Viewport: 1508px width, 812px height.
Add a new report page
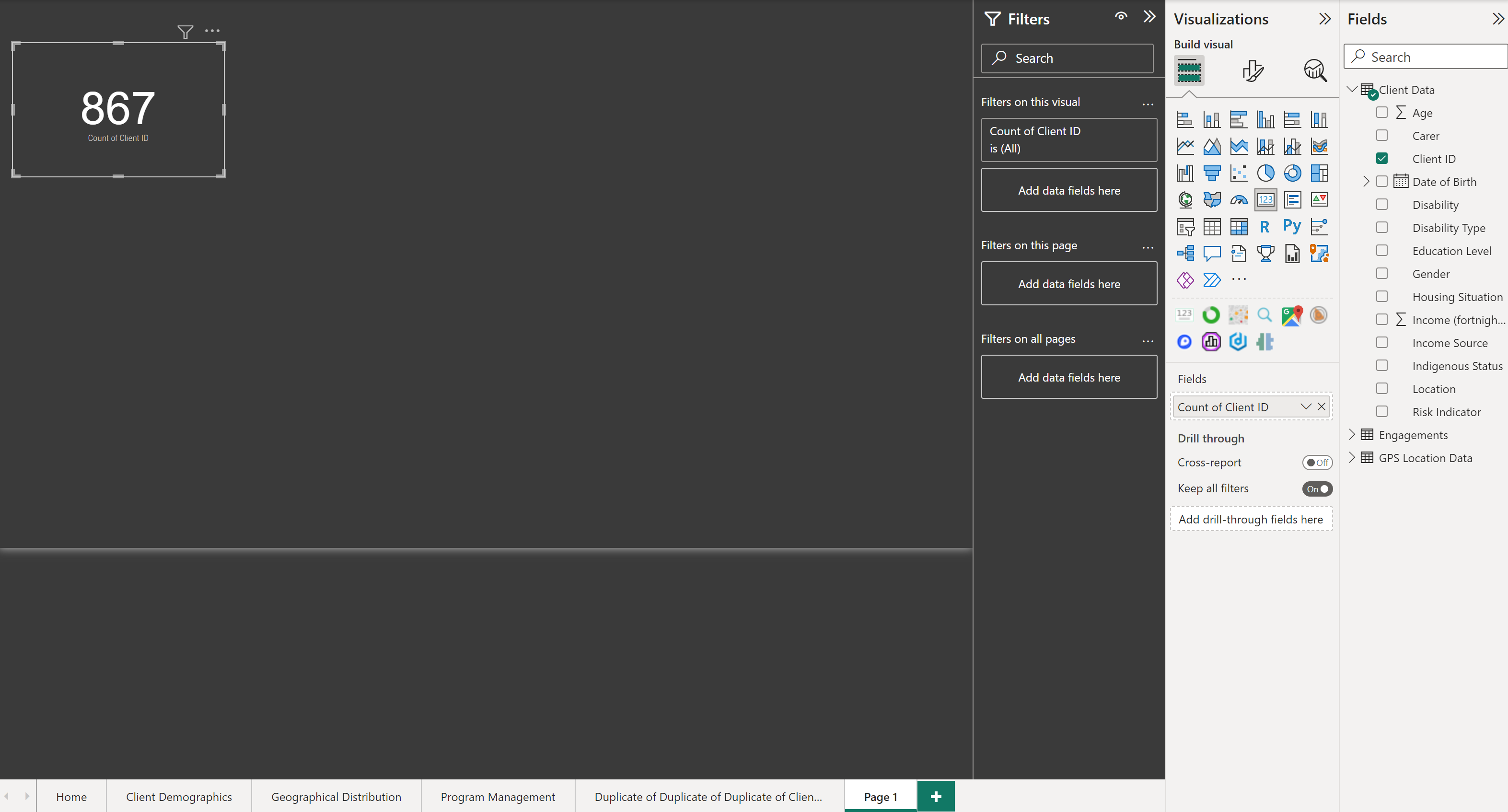[x=936, y=796]
